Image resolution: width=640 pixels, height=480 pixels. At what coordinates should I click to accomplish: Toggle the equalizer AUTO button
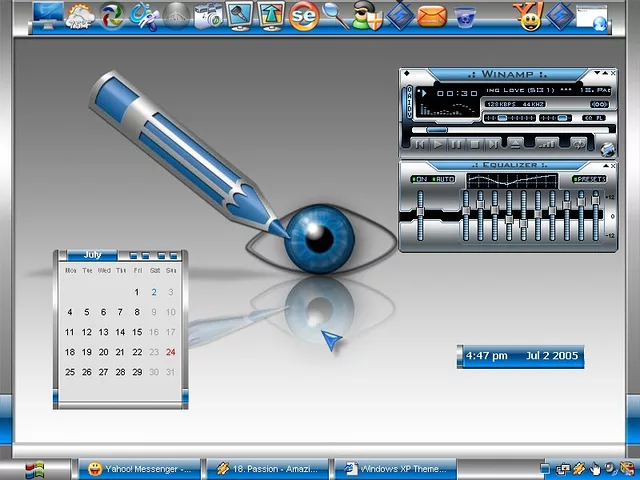[443, 179]
